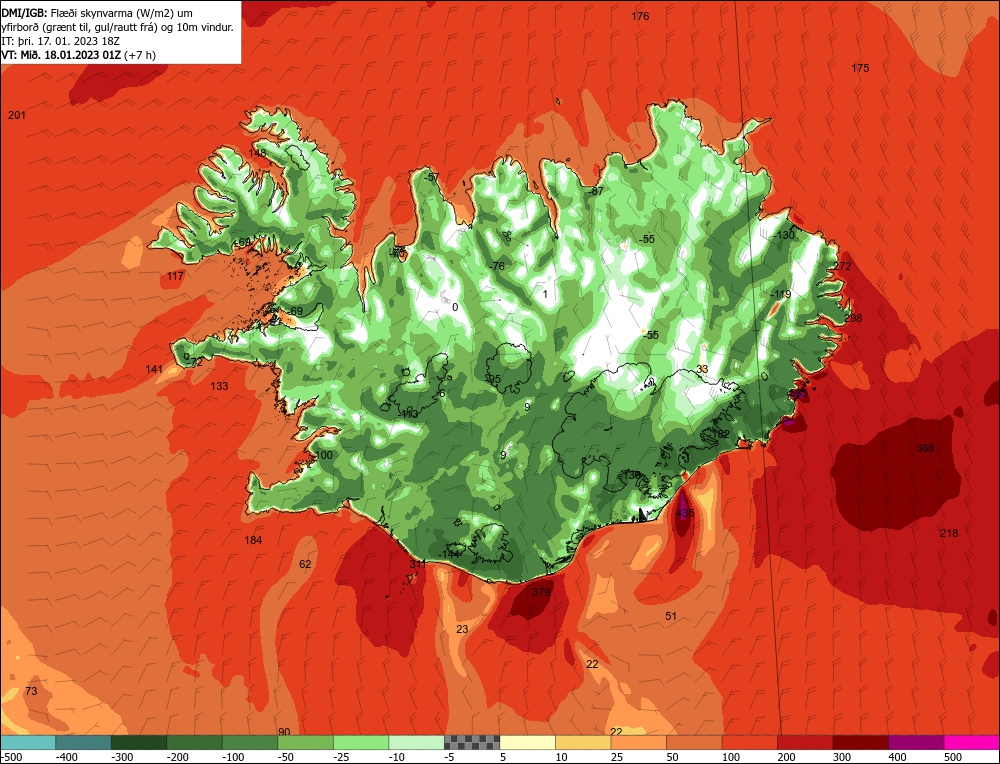1000x764 pixels.
Task: Click the value 148 in the Westfjords
Action: 258,152
